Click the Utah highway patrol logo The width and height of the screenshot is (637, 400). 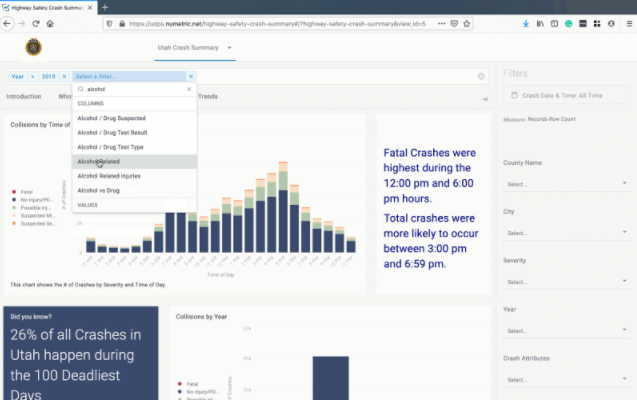click(x=33, y=47)
